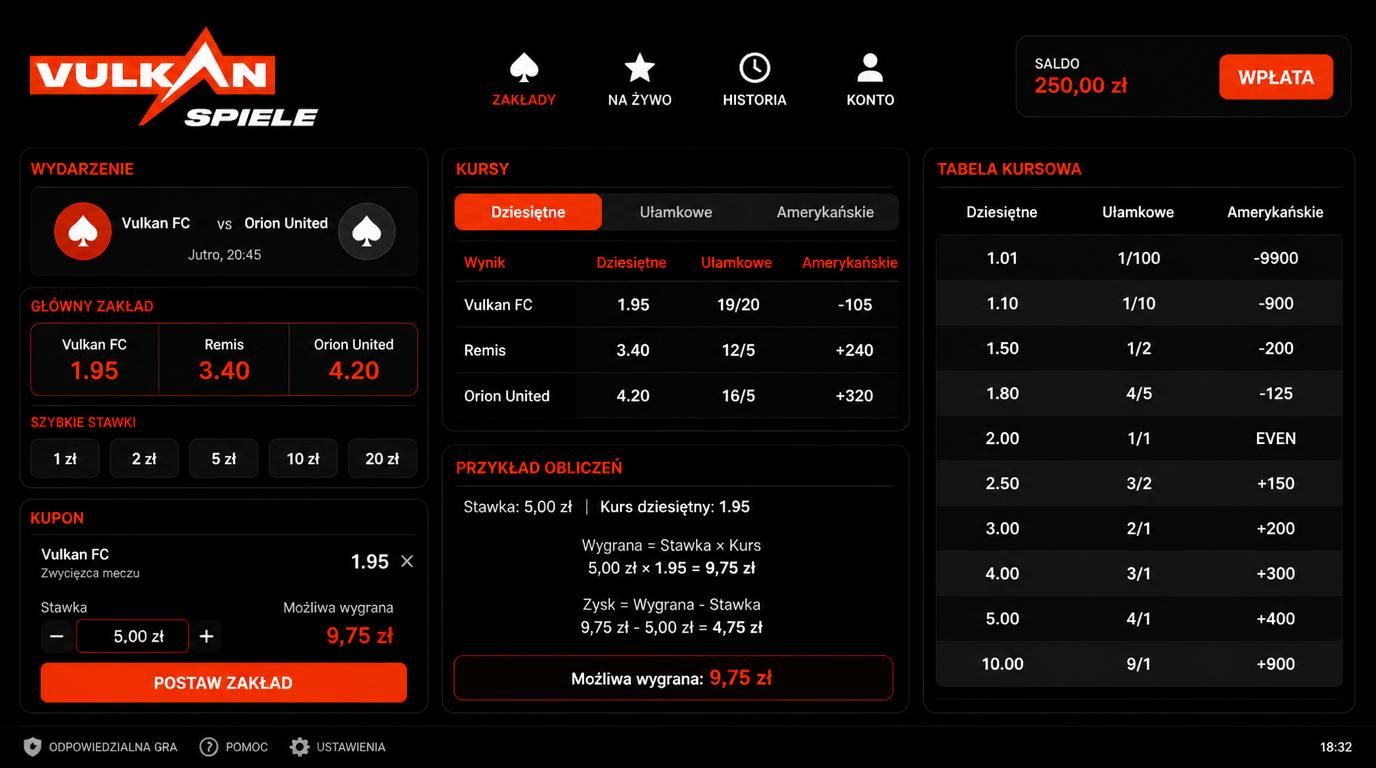Click the +400 value in odds table
The image size is (1376, 768).
(1275, 619)
